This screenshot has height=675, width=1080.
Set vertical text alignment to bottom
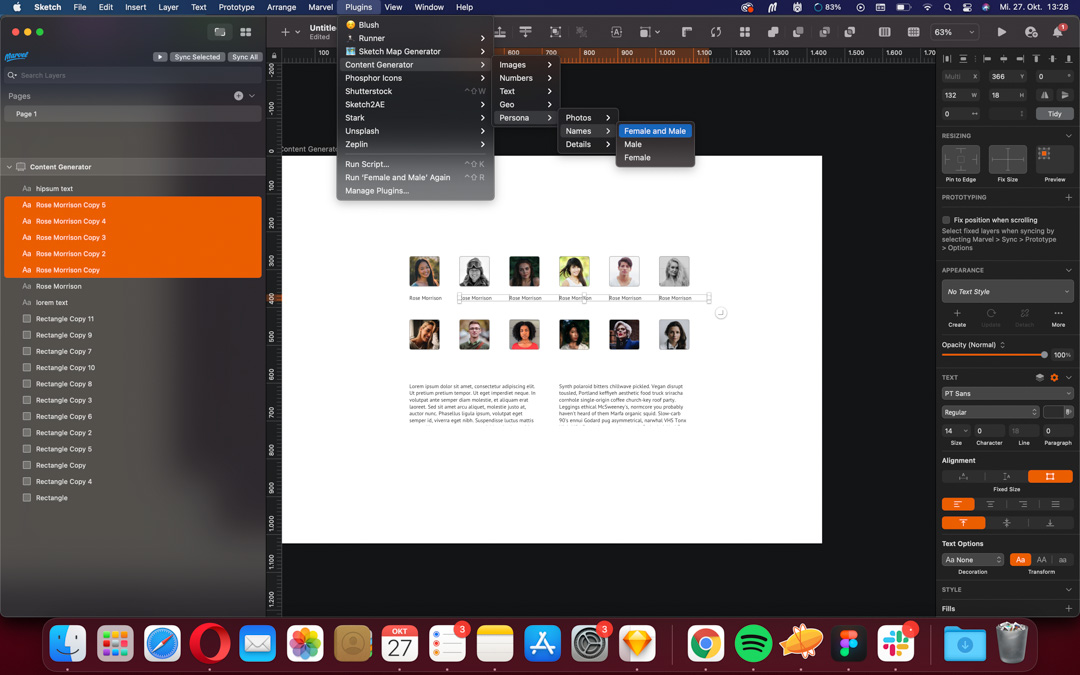[1050, 523]
